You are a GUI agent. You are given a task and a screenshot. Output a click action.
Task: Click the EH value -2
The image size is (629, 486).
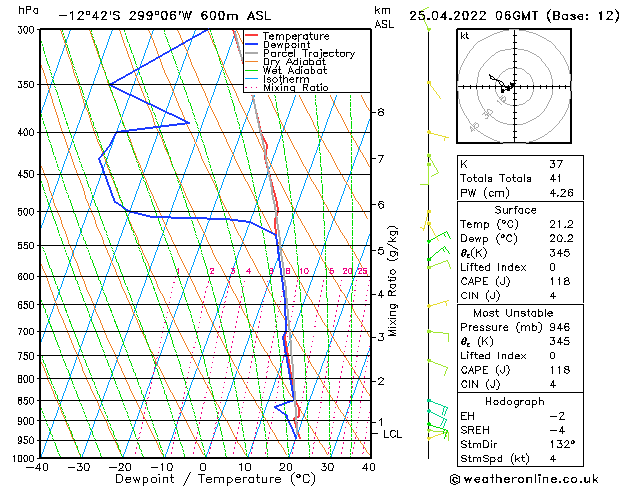point(557,416)
